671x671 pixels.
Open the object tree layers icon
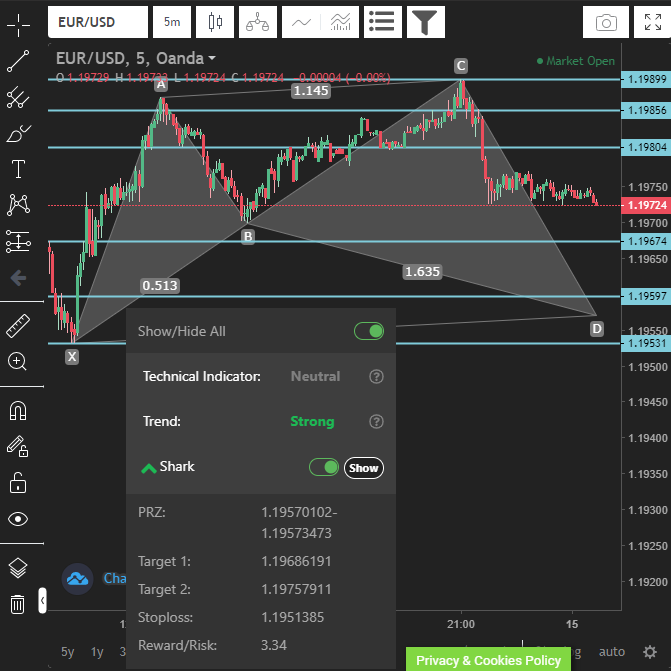18,568
